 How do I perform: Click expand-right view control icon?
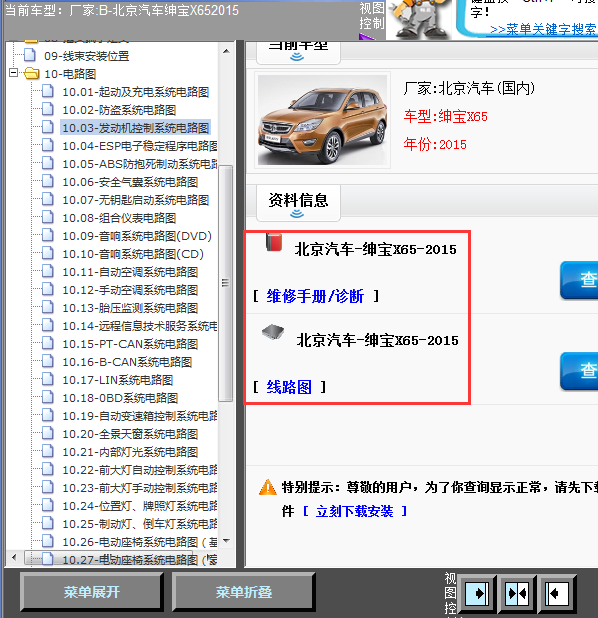click(x=477, y=593)
